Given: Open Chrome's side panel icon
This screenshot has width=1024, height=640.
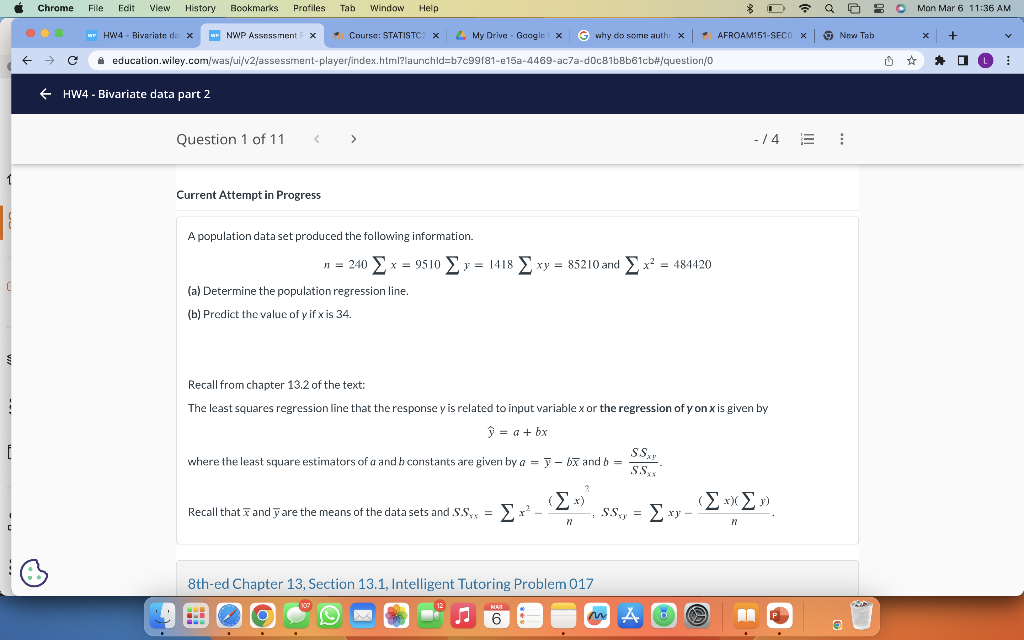Looking at the screenshot, I should coord(962,59).
